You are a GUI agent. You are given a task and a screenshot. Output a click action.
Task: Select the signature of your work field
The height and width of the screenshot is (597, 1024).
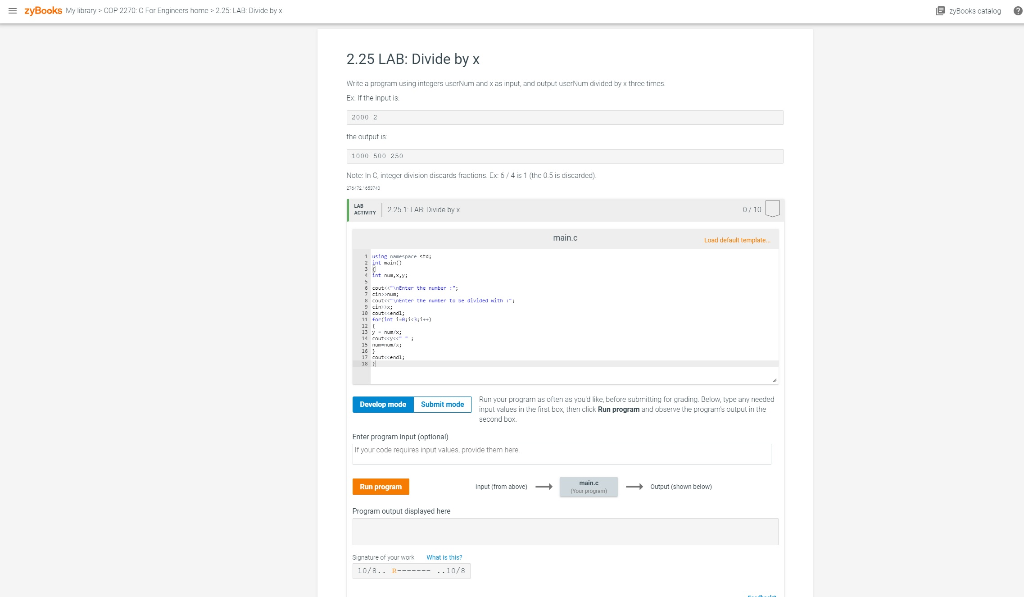point(410,570)
